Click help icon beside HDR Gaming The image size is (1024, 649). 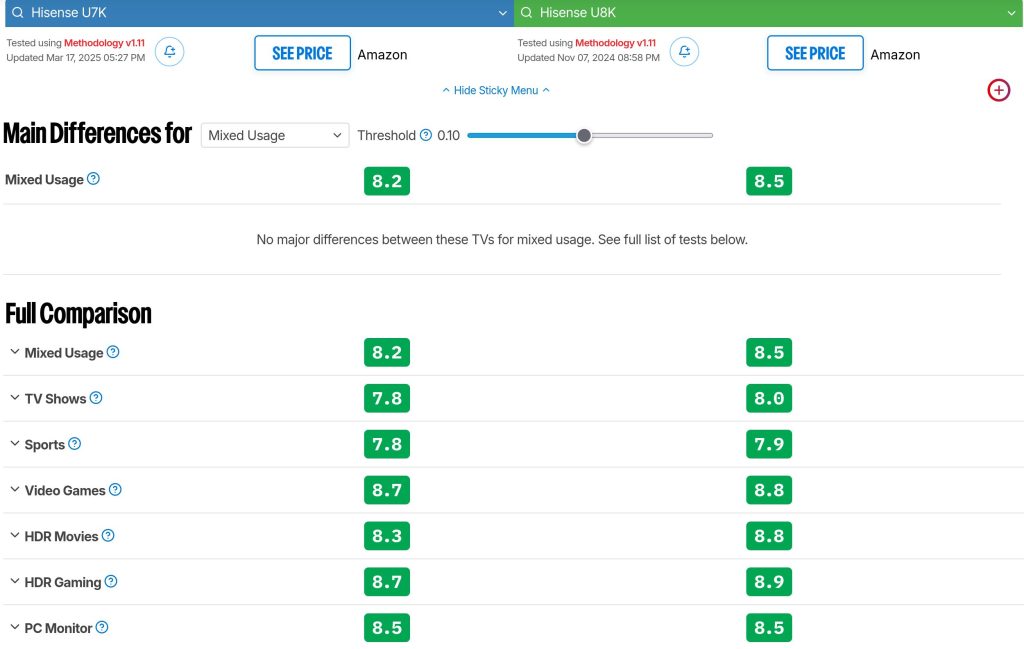111,582
